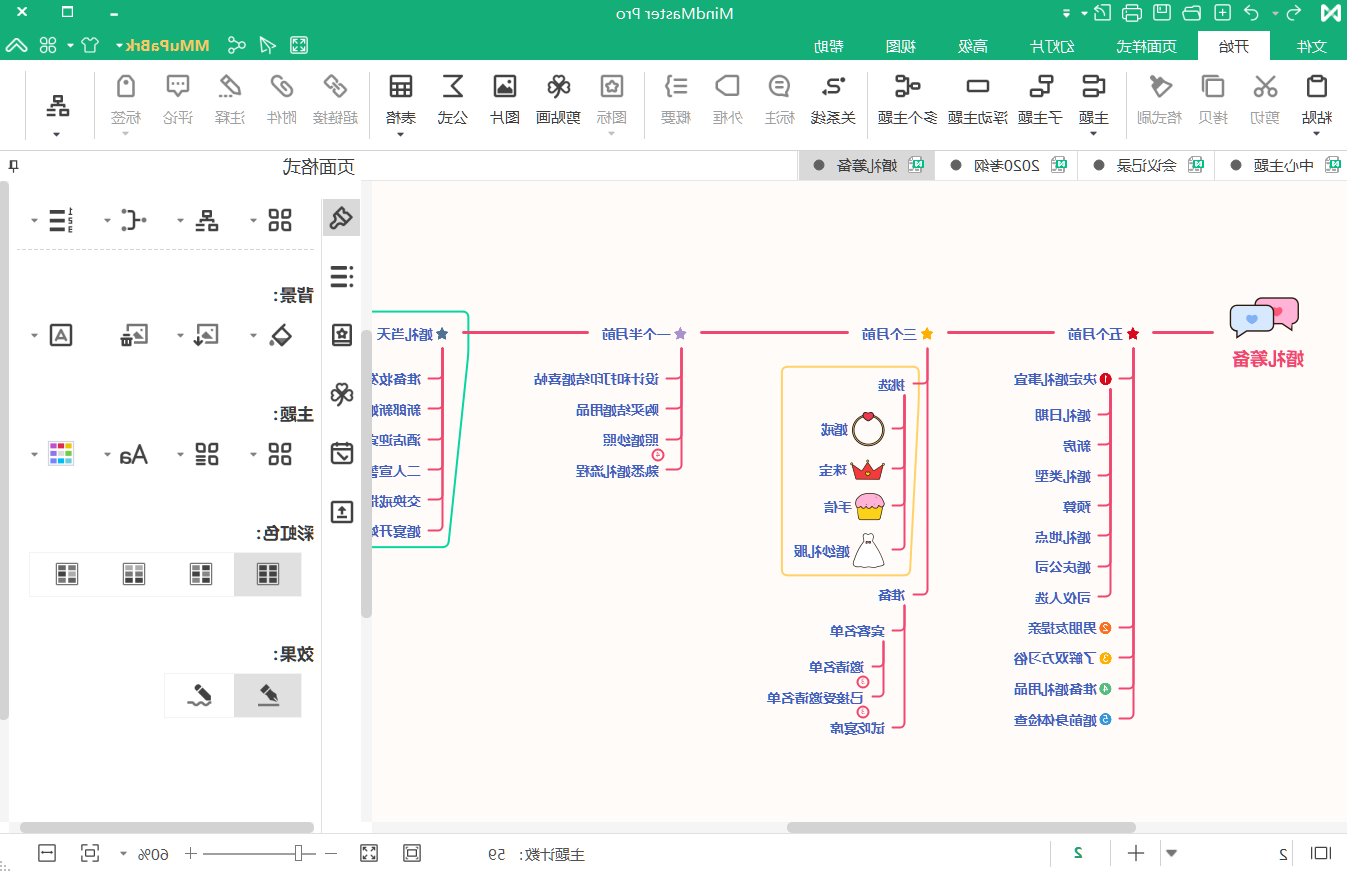Open the topic numbering dropdown in 页面格式
Screen dimensions: 1347x872
click(x=35, y=221)
